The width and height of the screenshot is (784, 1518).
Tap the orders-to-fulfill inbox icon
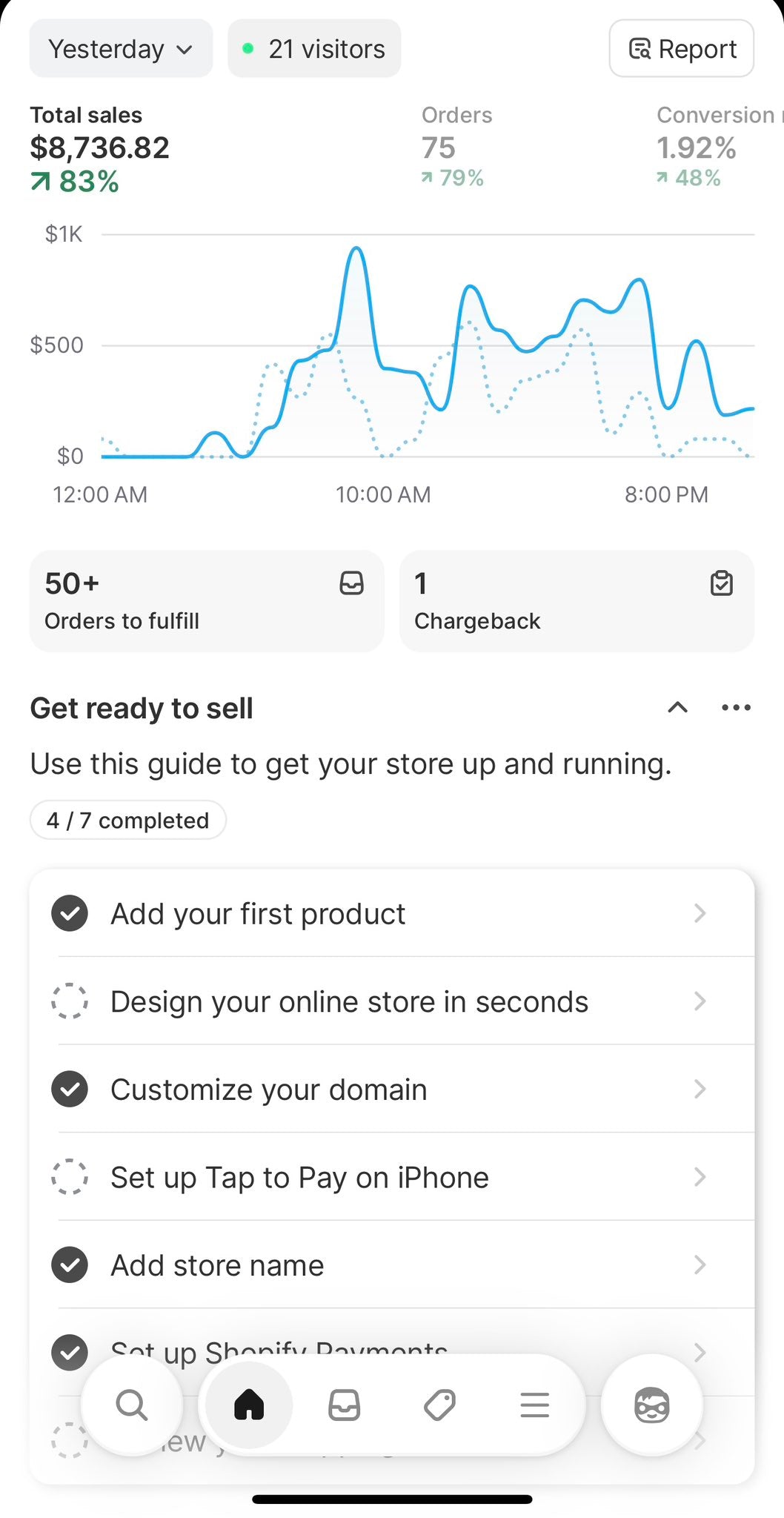[x=351, y=583]
